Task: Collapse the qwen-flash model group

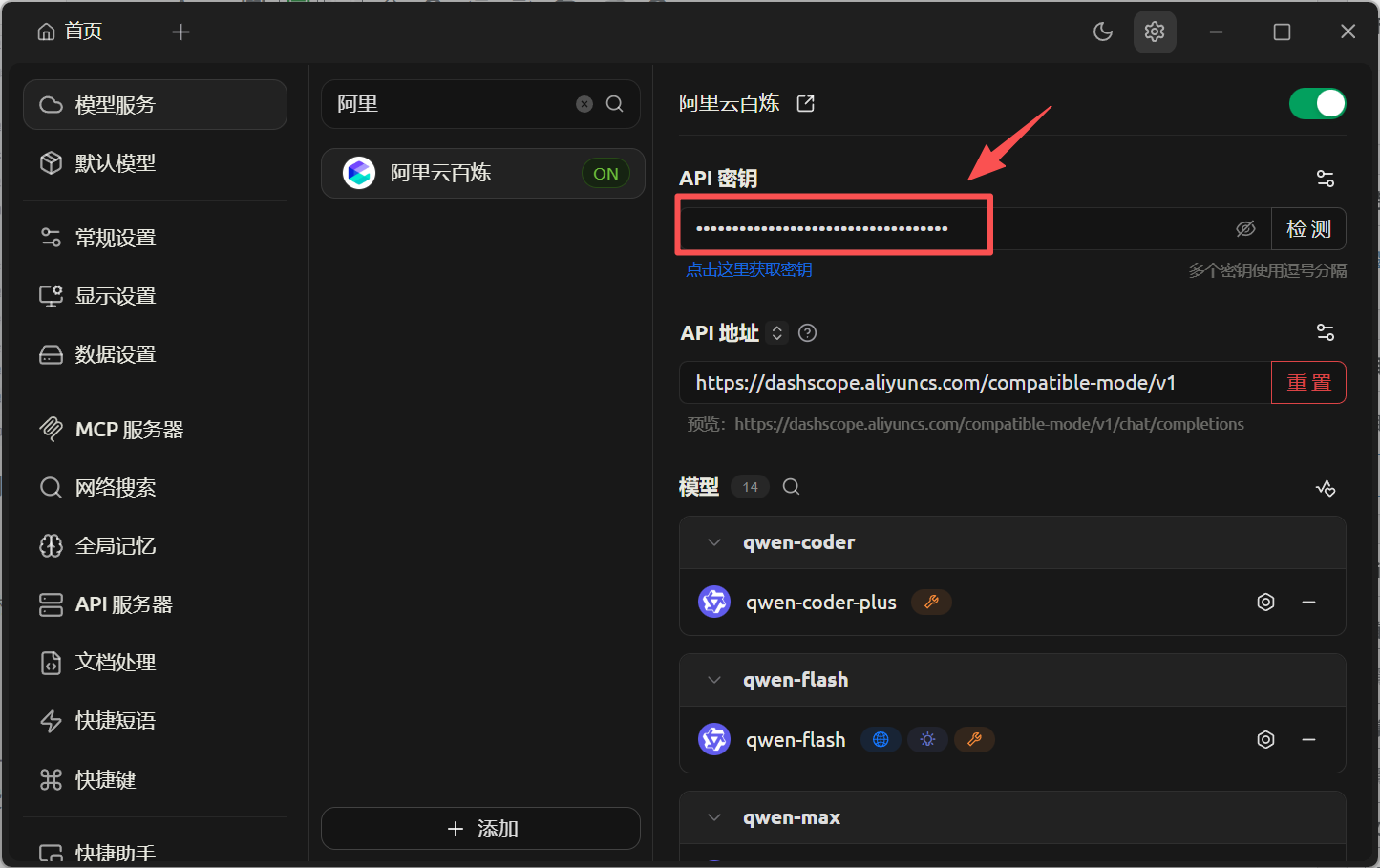Action: pyautogui.click(x=712, y=679)
